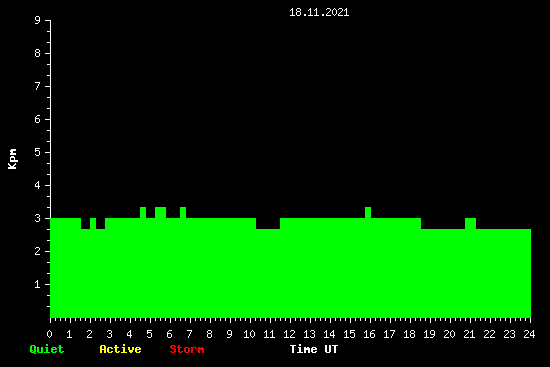Click hour 16 on the time axis
This screenshot has width=550, height=367.
(x=369, y=334)
